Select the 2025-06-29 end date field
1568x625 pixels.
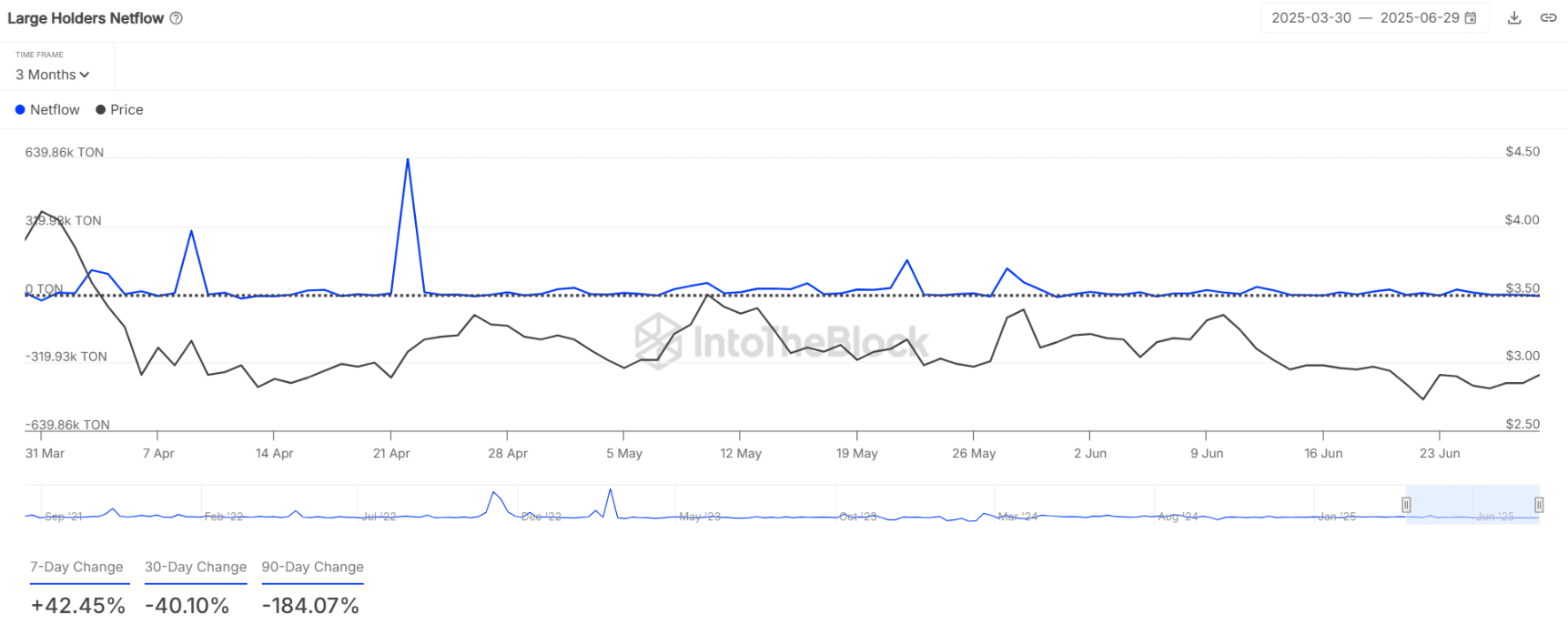pos(1420,18)
